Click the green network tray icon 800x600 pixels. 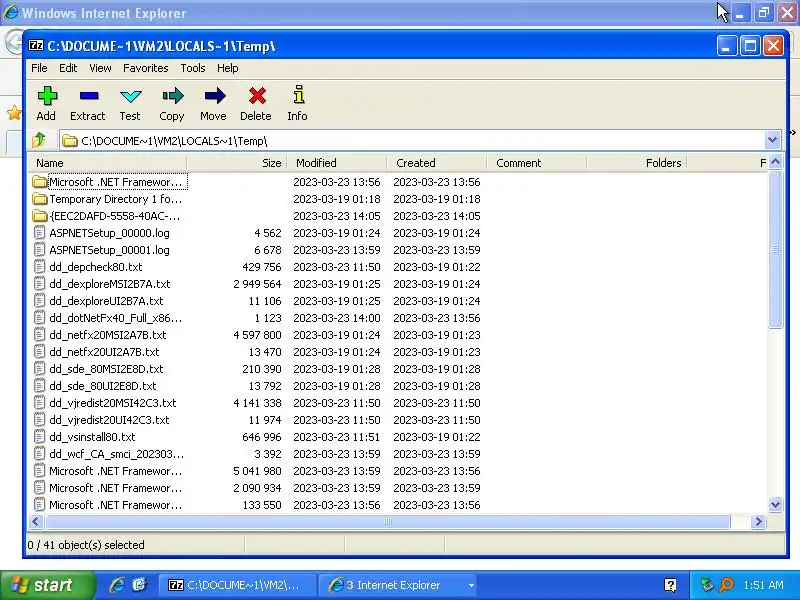coord(707,585)
